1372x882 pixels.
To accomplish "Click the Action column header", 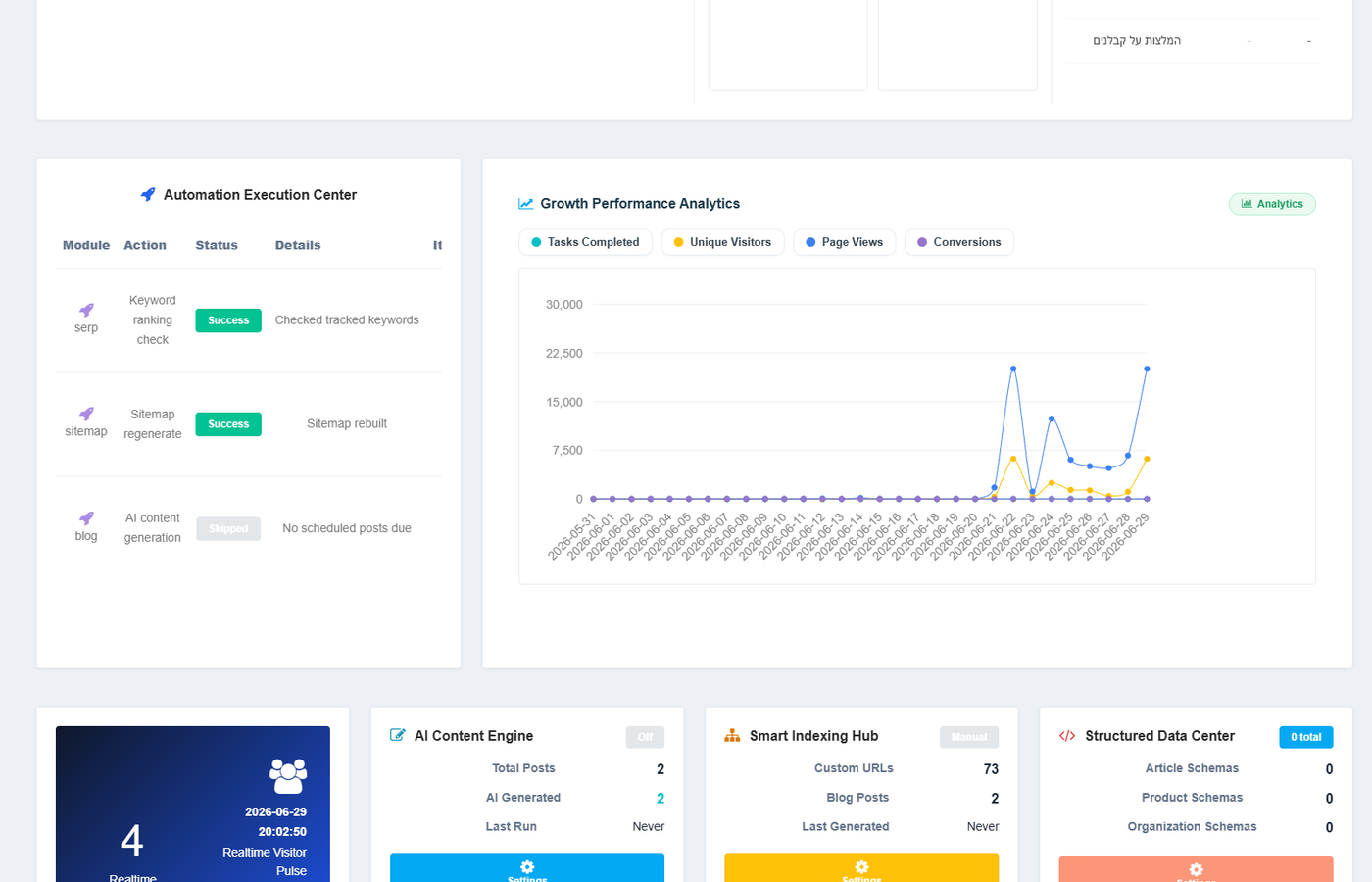I will (x=145, y=245).
